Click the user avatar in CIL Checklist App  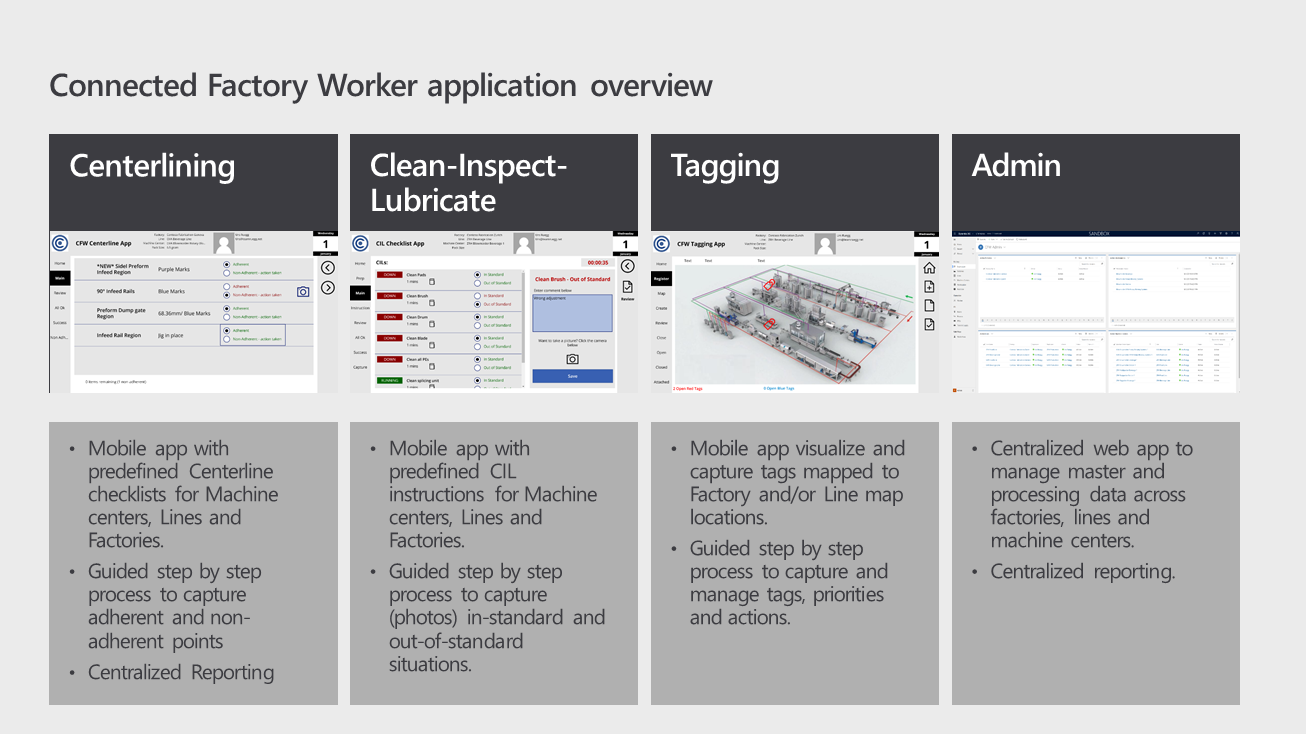[524, 243]
